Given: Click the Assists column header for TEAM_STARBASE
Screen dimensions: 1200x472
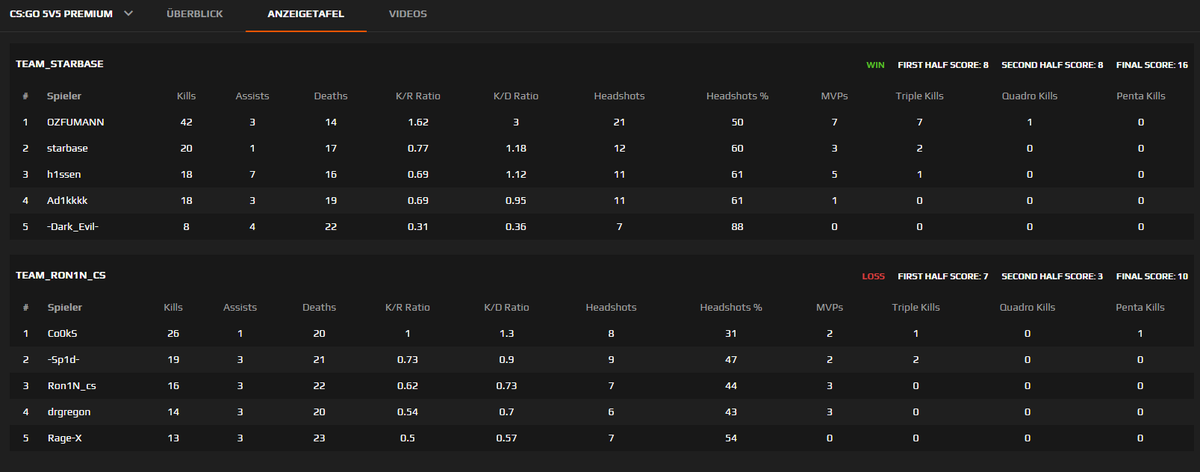Looking at the screenshot, I should (252, 96).
